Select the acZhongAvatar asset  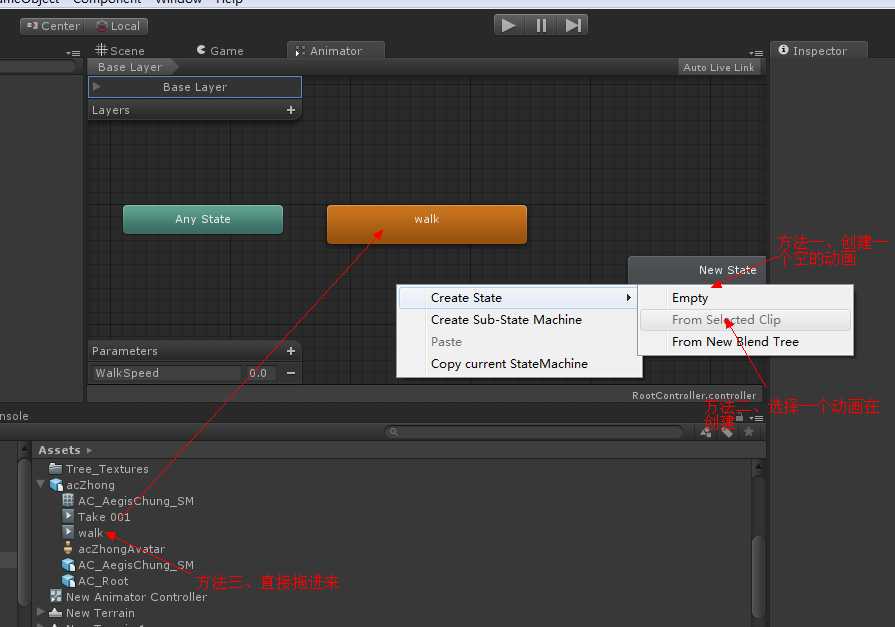point(114,549)
